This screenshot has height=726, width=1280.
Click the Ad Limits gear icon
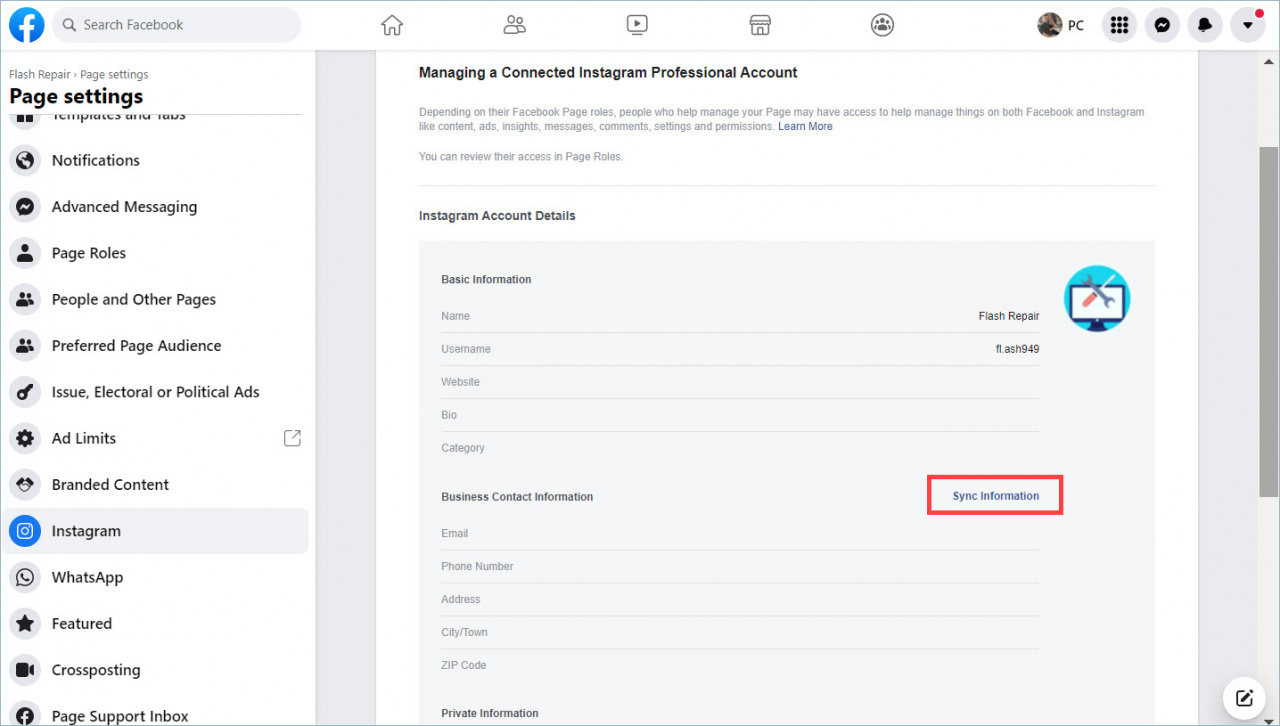25,438
